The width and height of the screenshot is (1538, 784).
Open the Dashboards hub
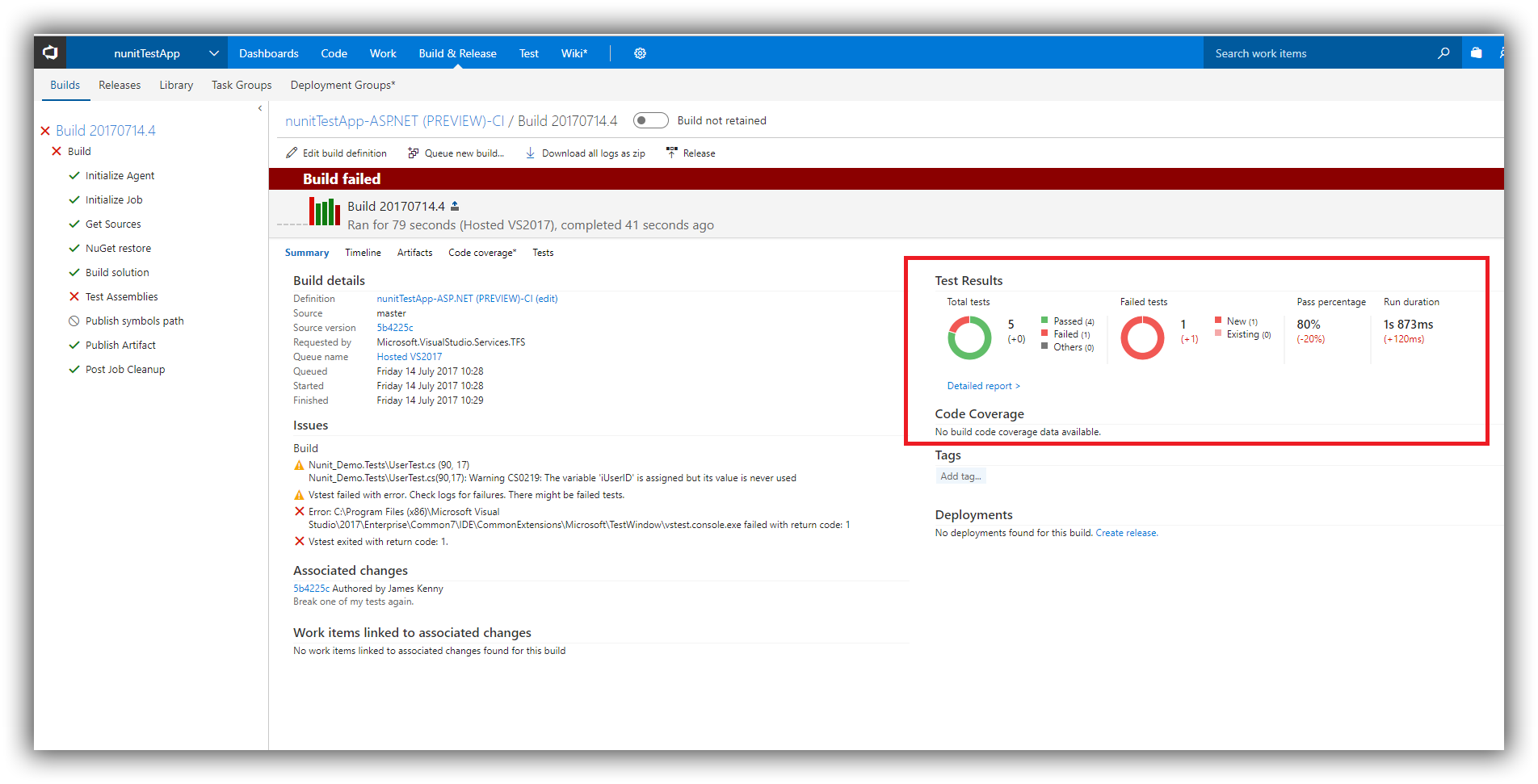coord(269,53)
